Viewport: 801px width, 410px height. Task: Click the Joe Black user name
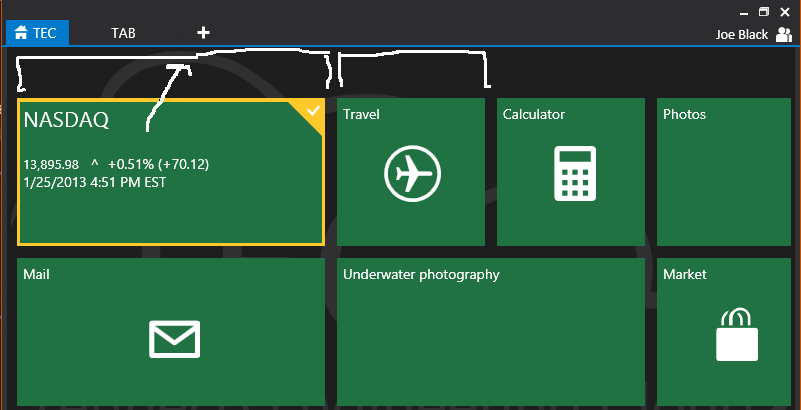pos(742,34)
